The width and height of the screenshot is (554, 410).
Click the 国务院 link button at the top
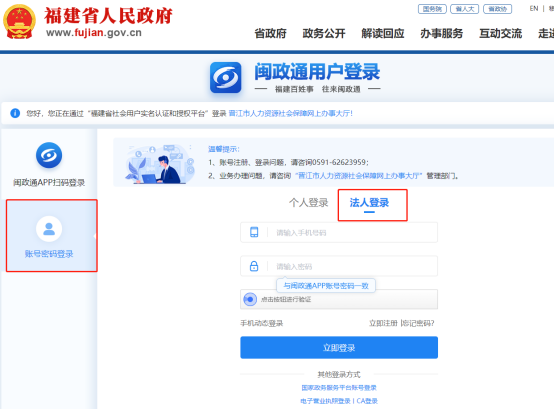[432, 9]
